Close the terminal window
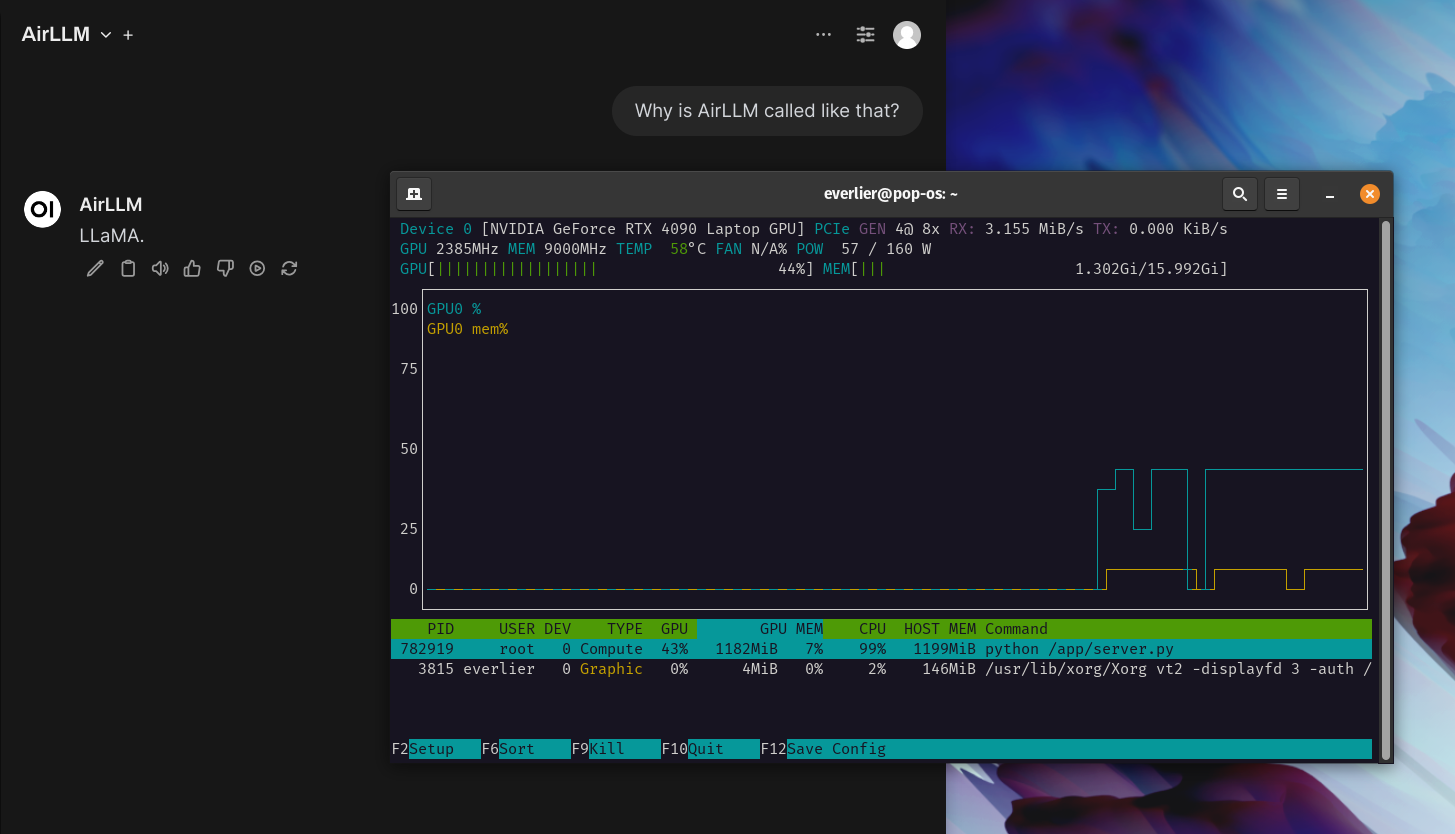Image resolution: width=1455 pixels, height=834 pixels. coord(1370,194)
